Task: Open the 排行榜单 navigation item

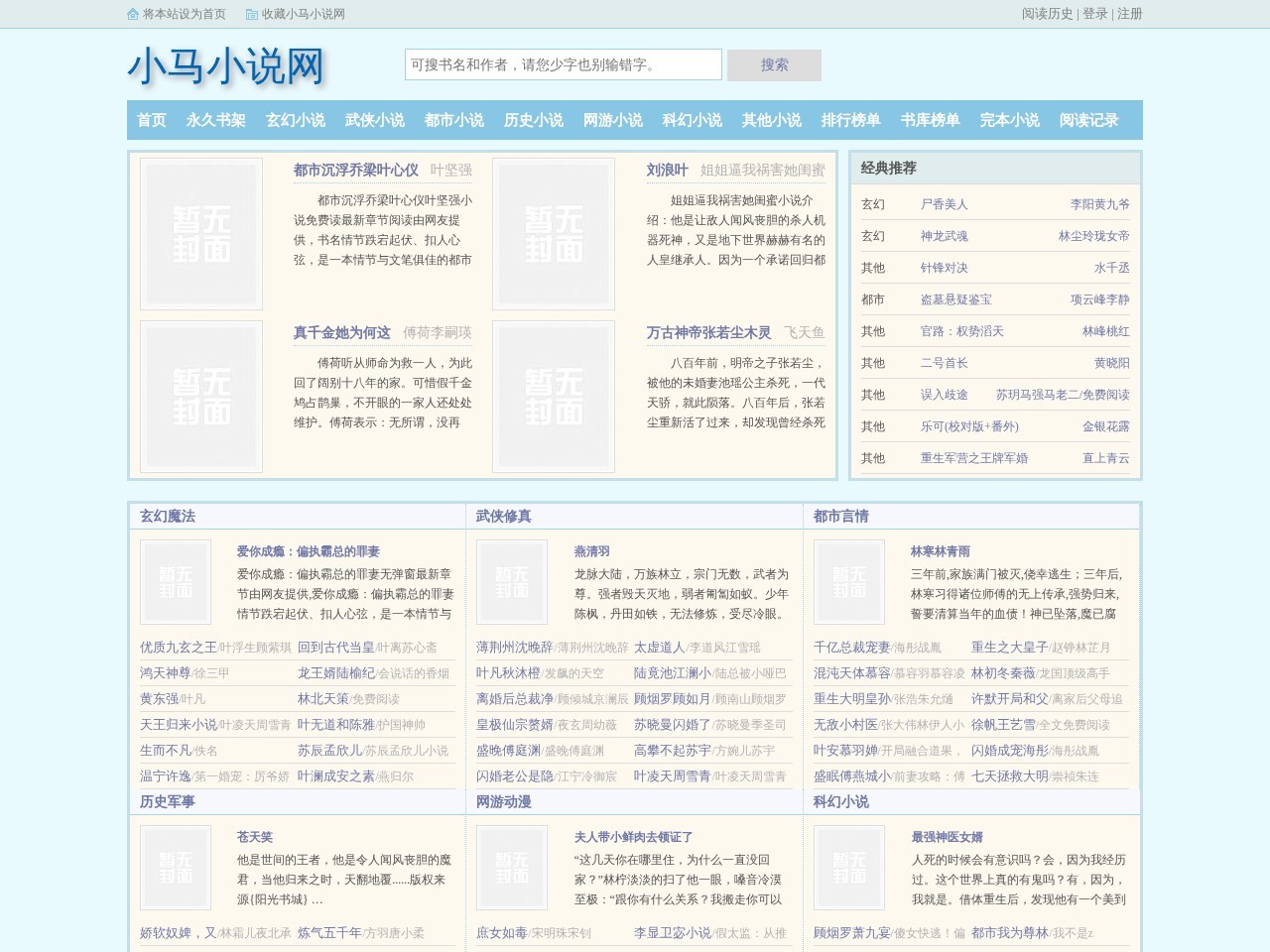Action: [850, 120]
